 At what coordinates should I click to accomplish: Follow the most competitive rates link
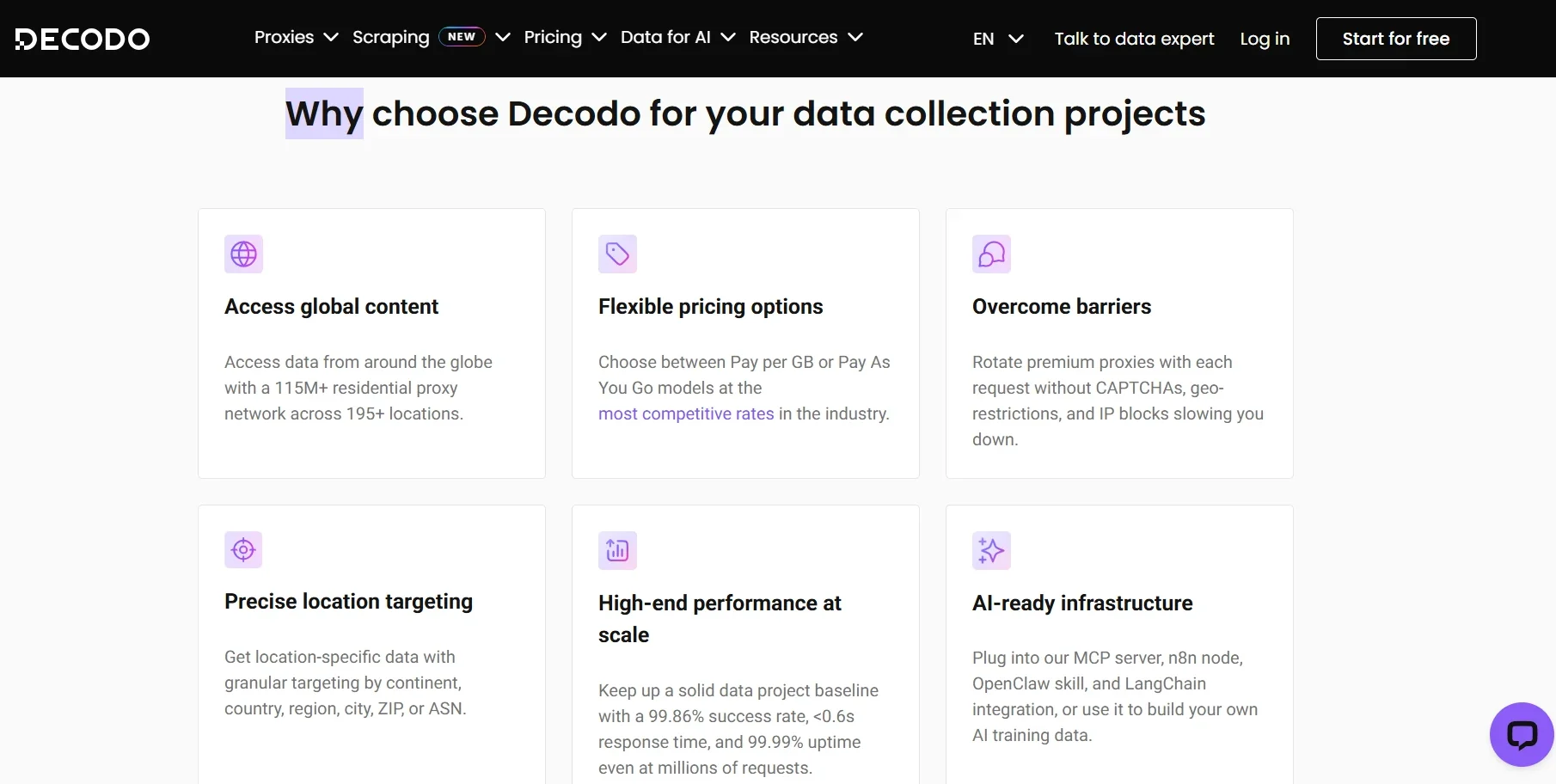tap(686, 413)
